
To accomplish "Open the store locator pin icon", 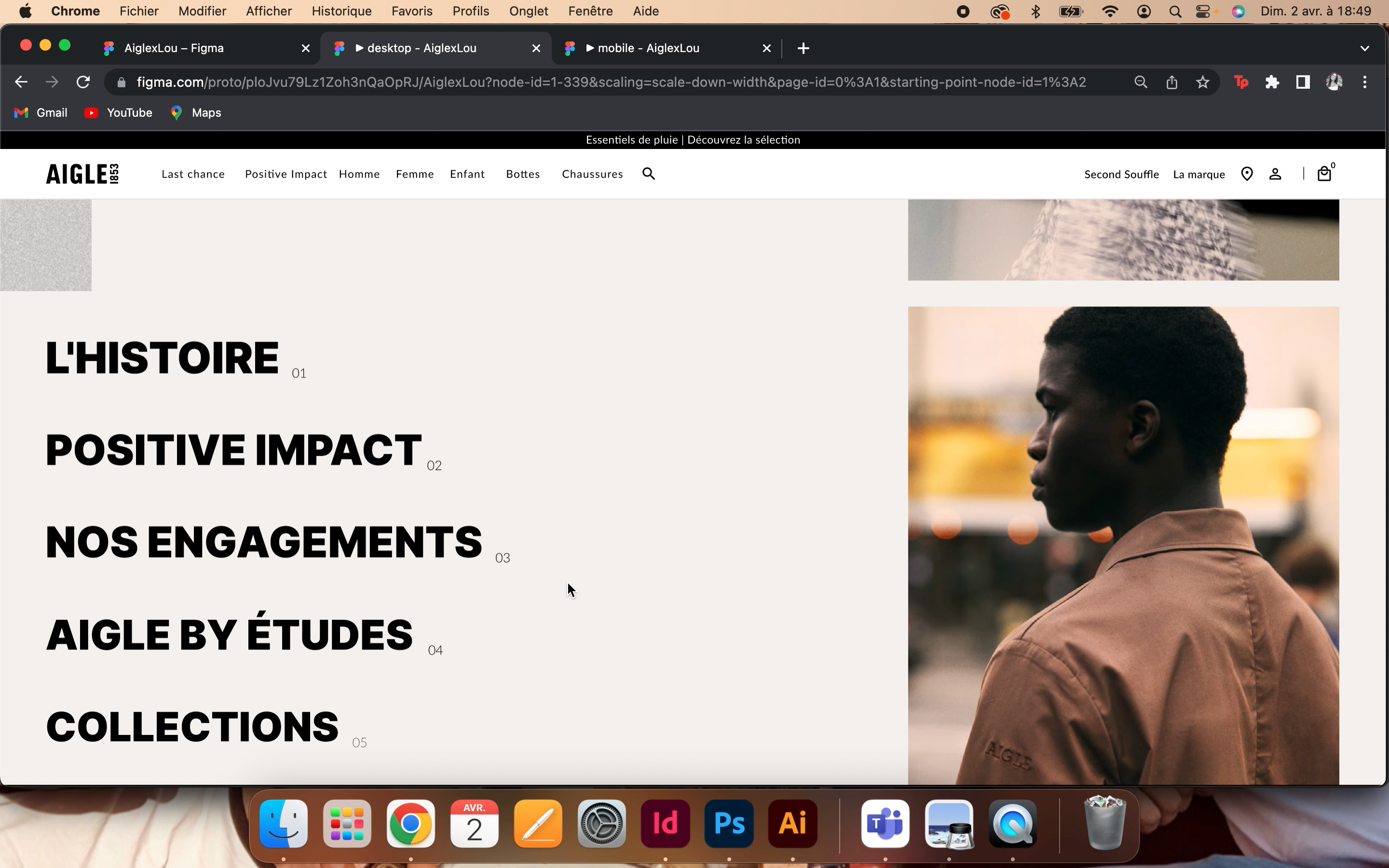I will 1247,174.
